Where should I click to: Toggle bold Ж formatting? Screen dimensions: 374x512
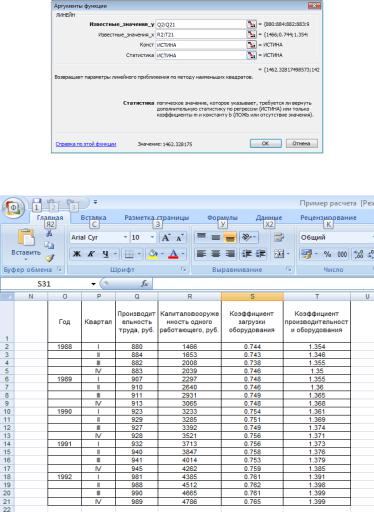[x=77, y=254]
